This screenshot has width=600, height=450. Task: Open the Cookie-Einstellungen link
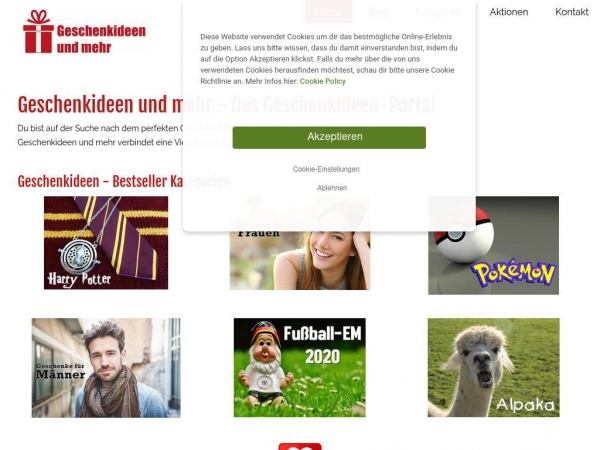point(326,169)
